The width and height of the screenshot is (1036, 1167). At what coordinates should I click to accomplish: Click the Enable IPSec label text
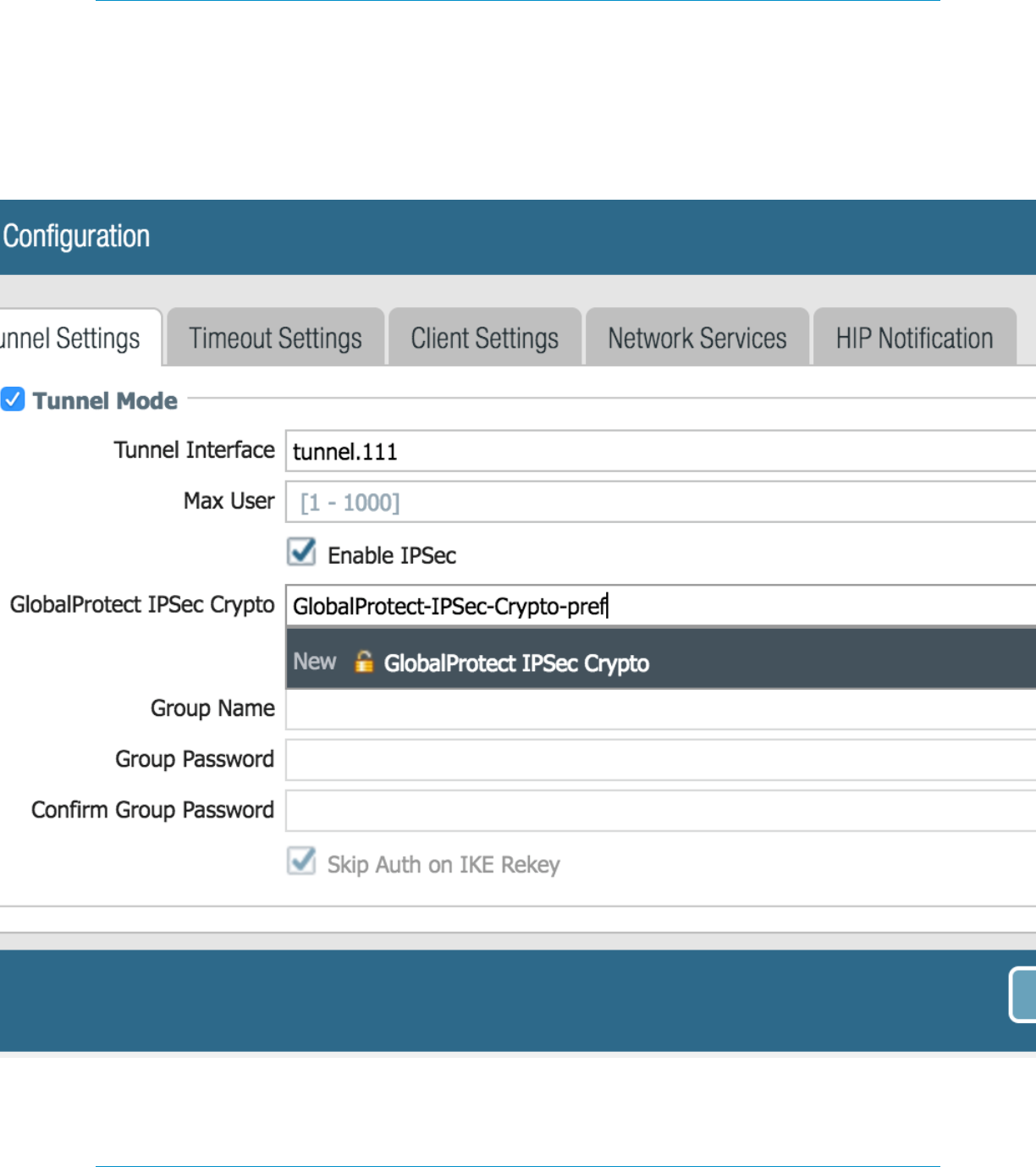click(392, 555)
